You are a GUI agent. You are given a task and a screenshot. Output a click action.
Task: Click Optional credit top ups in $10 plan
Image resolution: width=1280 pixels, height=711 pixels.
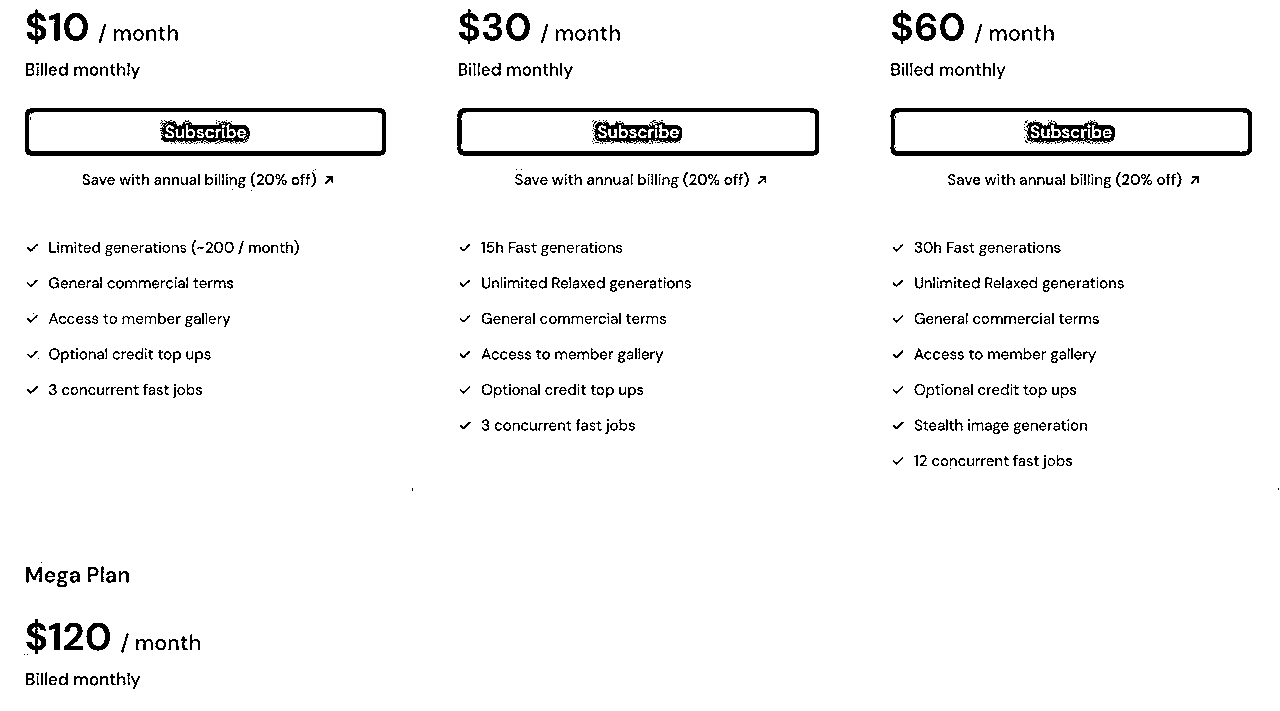tap(130, 354)
